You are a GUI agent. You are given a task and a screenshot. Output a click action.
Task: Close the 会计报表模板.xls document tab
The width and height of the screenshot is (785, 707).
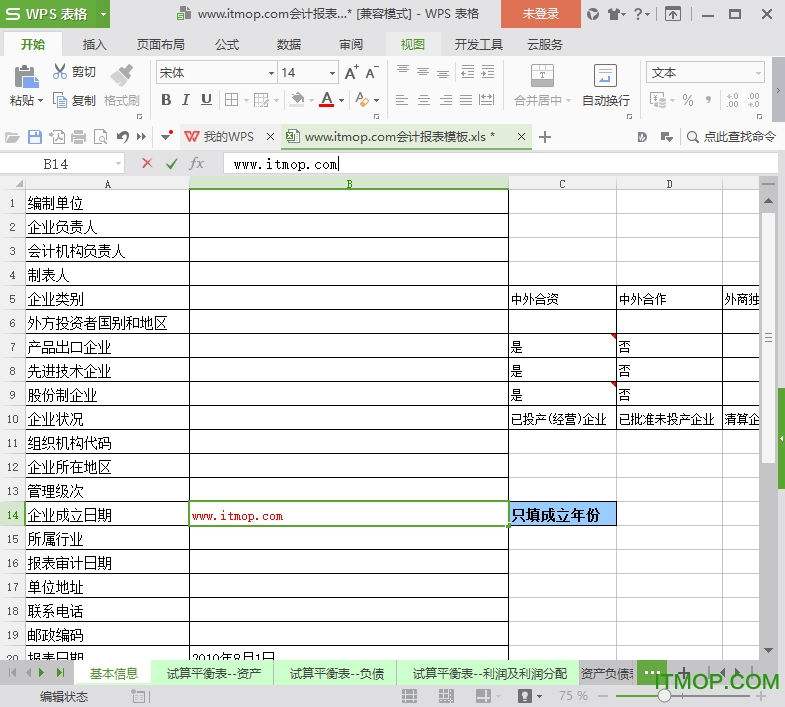(521, 136)
